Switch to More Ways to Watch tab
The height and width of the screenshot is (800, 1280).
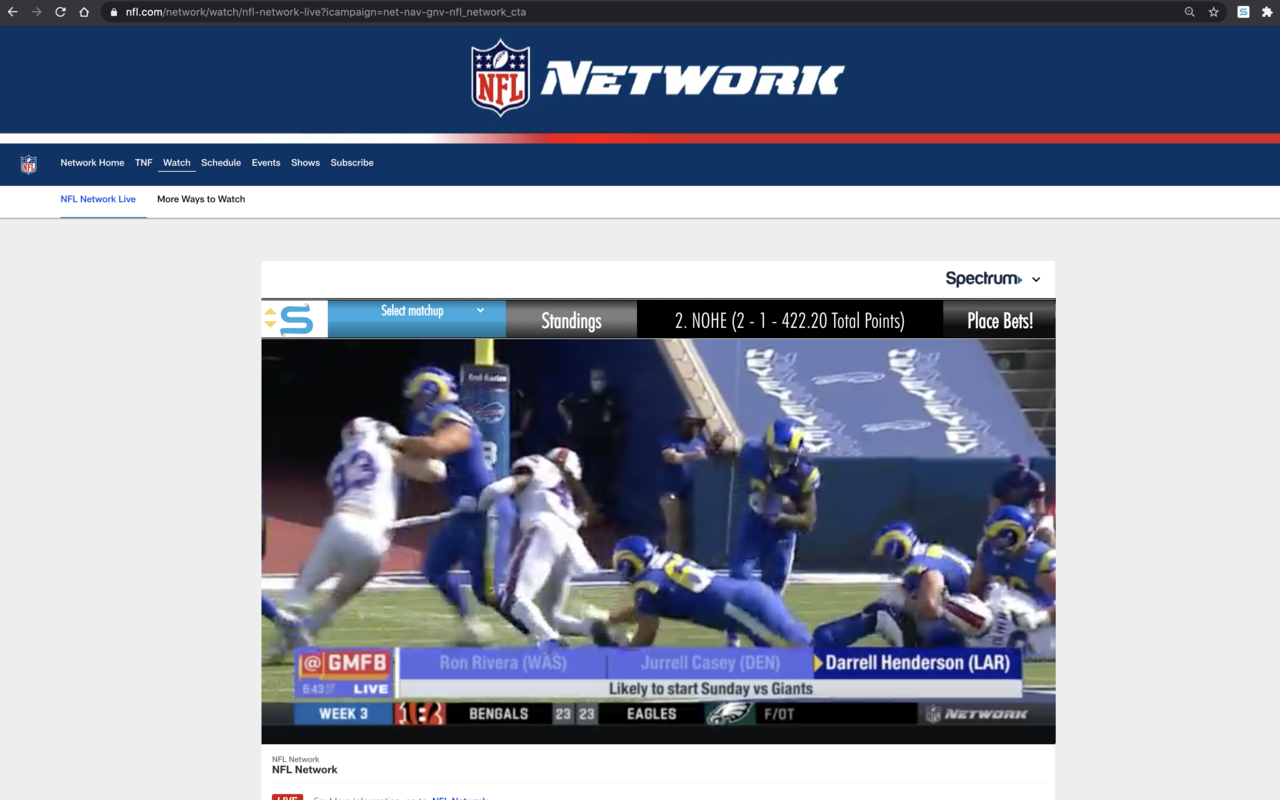tap(201, 199)
